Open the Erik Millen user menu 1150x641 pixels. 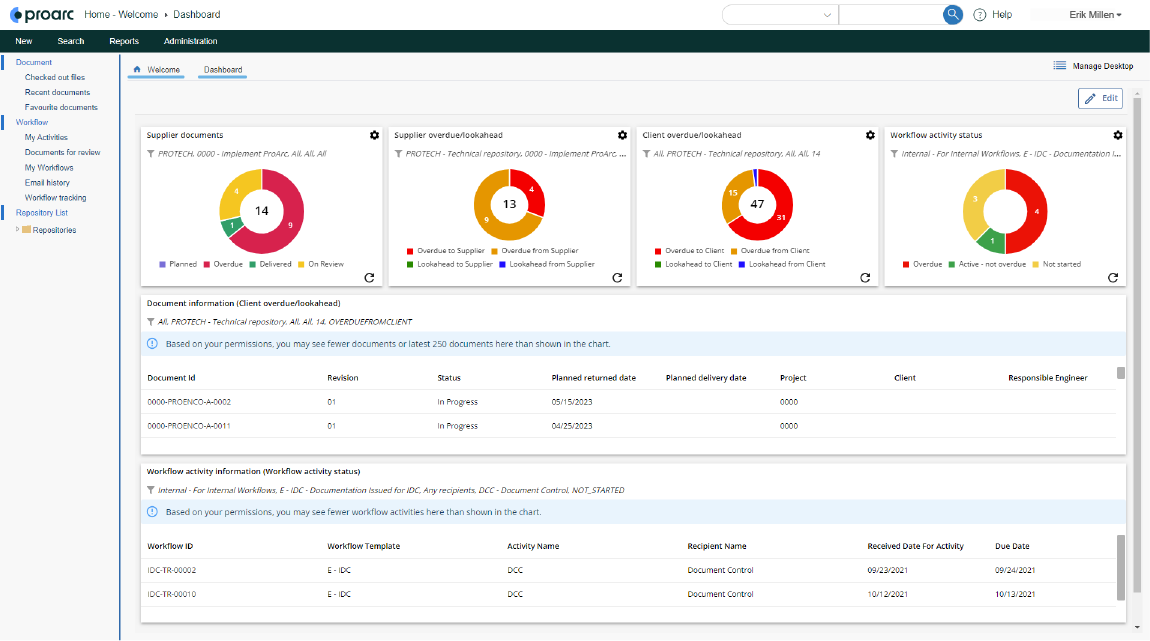coord(1091,14)
